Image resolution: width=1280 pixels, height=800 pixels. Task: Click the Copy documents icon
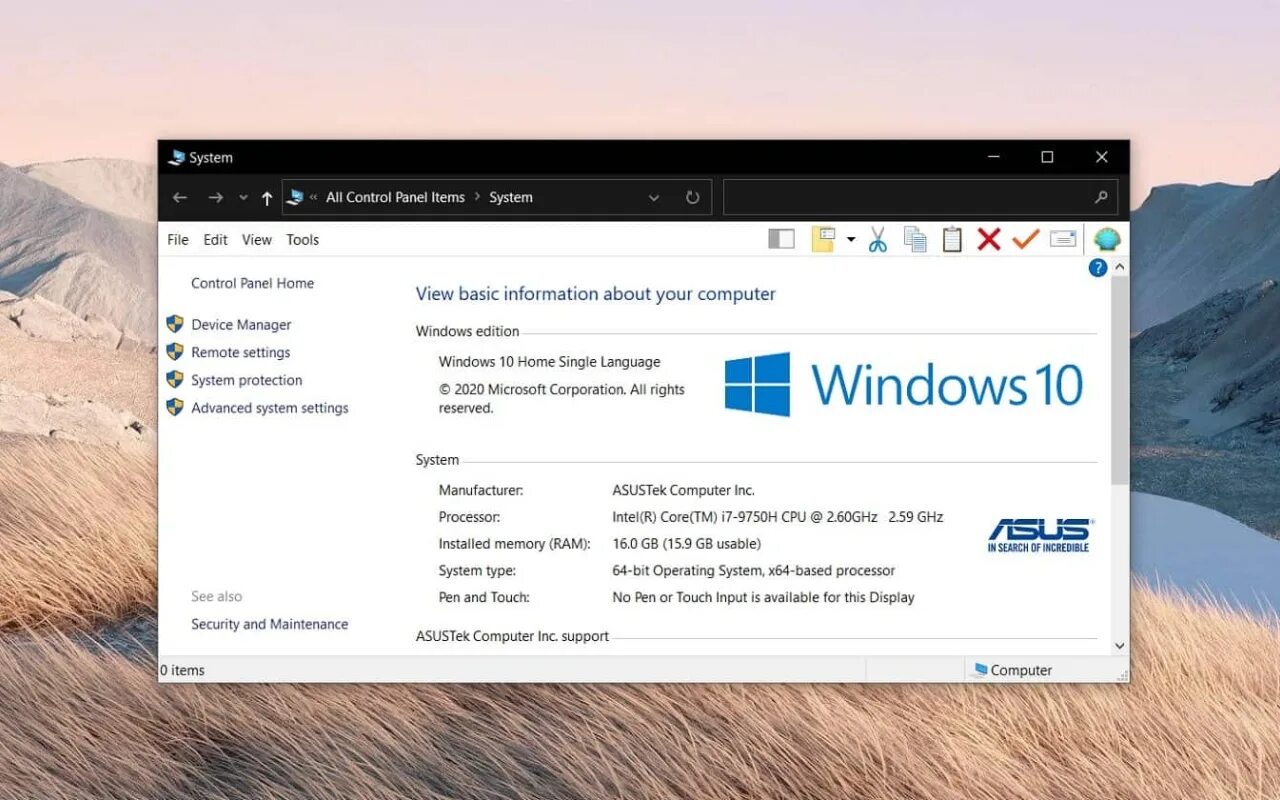tap(915, 239)
